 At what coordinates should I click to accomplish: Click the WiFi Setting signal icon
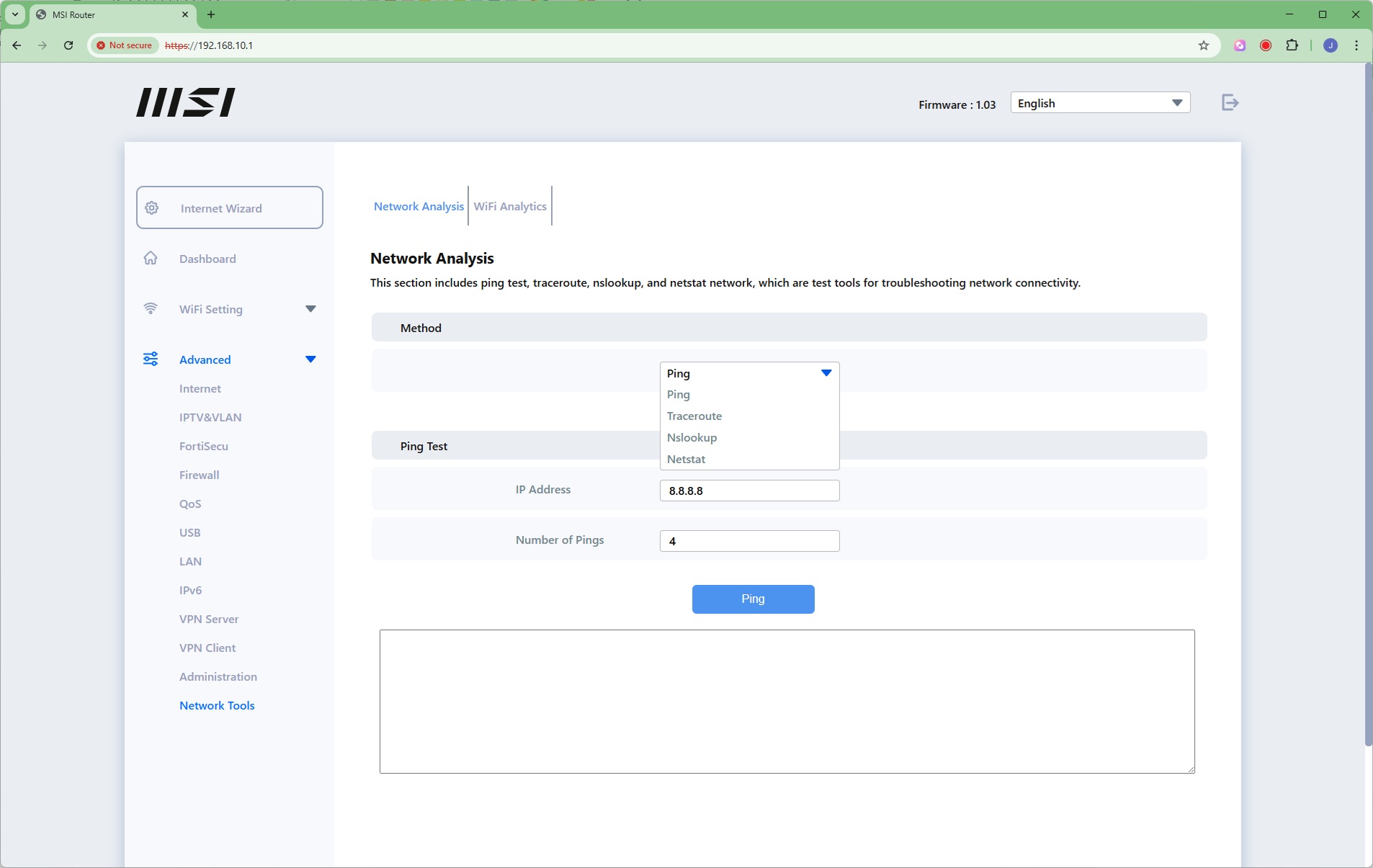click(x=151, y=309)
